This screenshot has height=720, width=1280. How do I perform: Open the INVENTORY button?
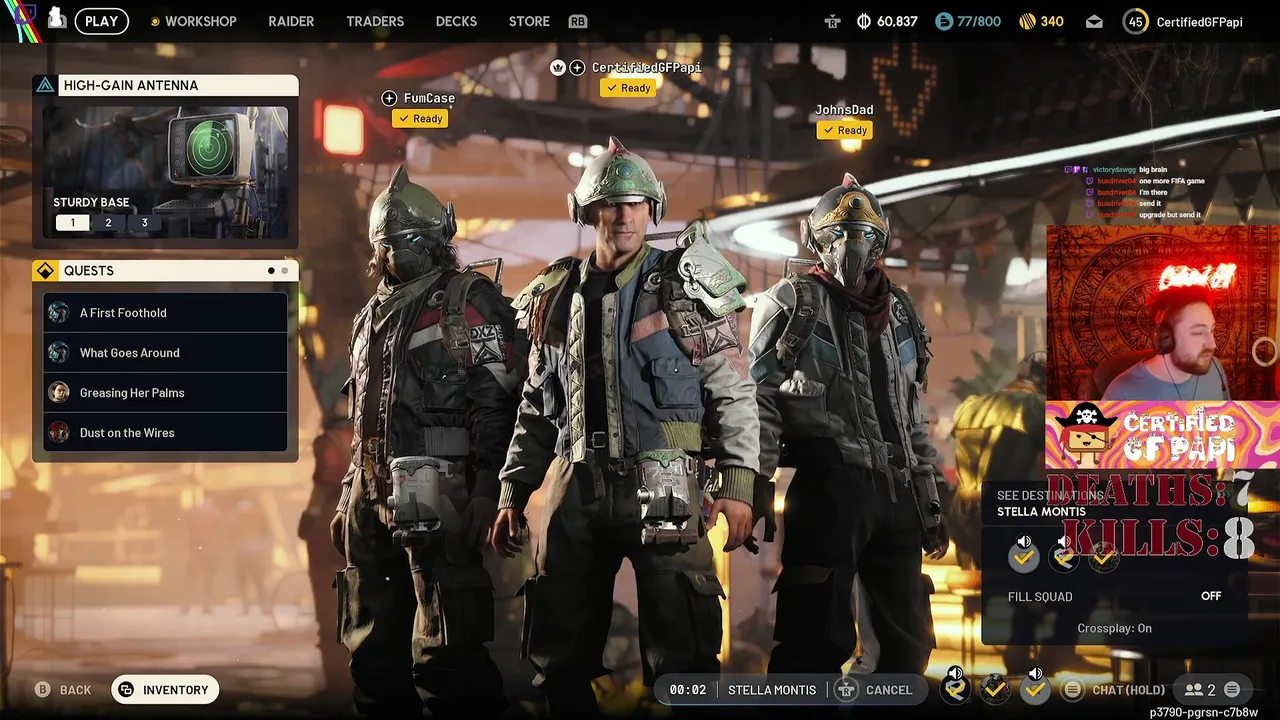pyautogui.click(x=165, y=690)
